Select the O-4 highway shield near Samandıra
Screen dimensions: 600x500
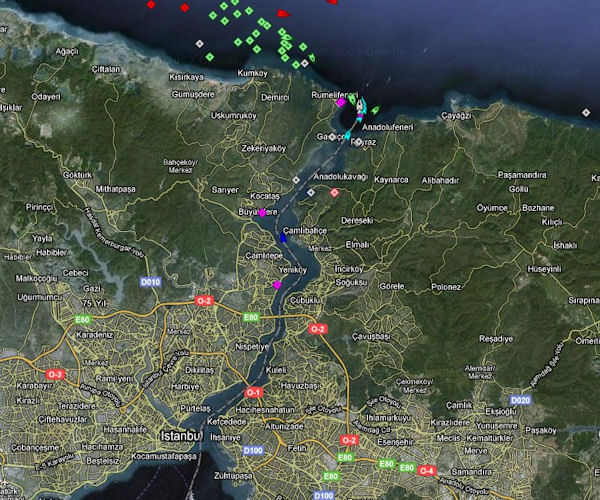point(427,469)
